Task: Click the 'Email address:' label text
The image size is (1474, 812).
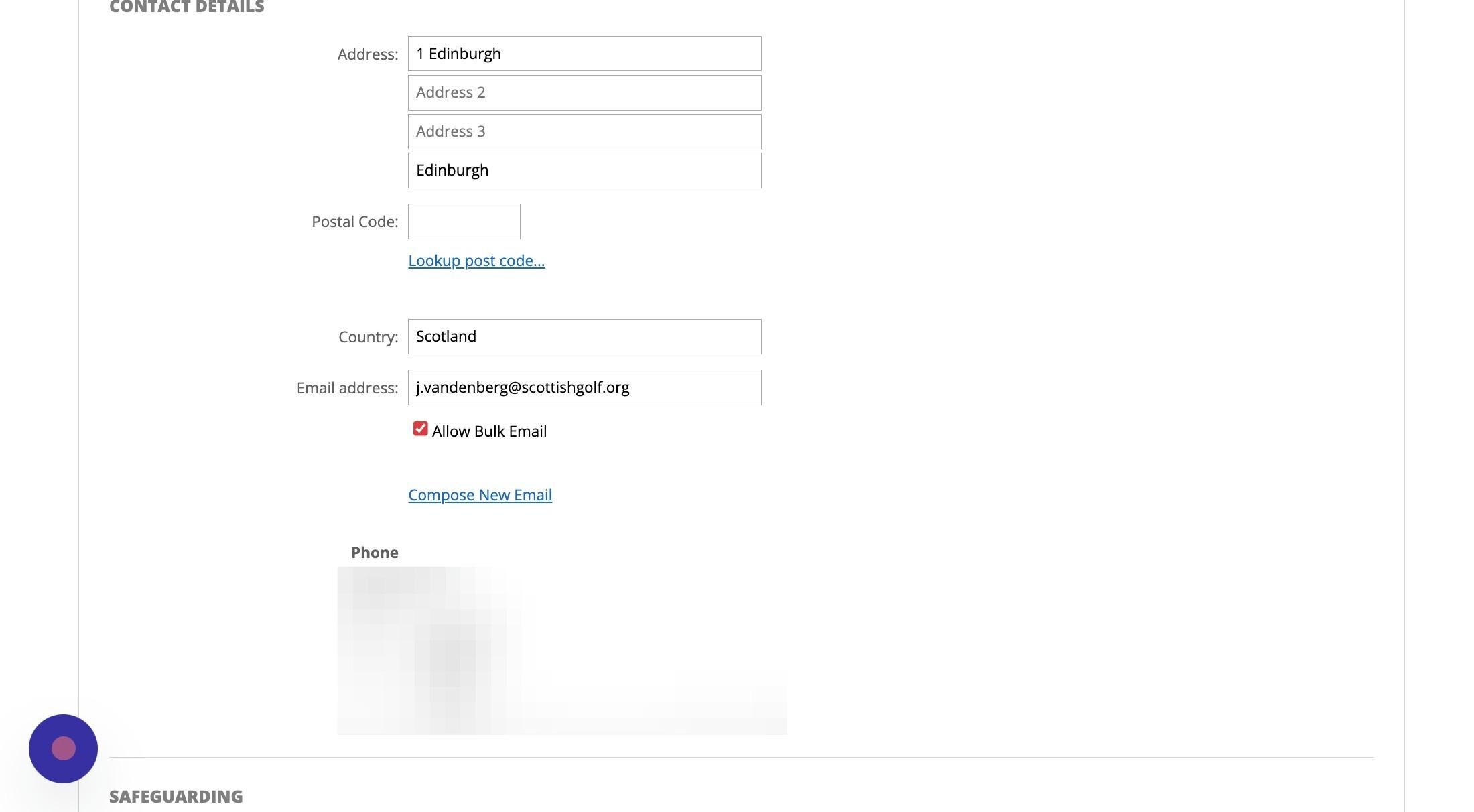Action: (347, 388)
